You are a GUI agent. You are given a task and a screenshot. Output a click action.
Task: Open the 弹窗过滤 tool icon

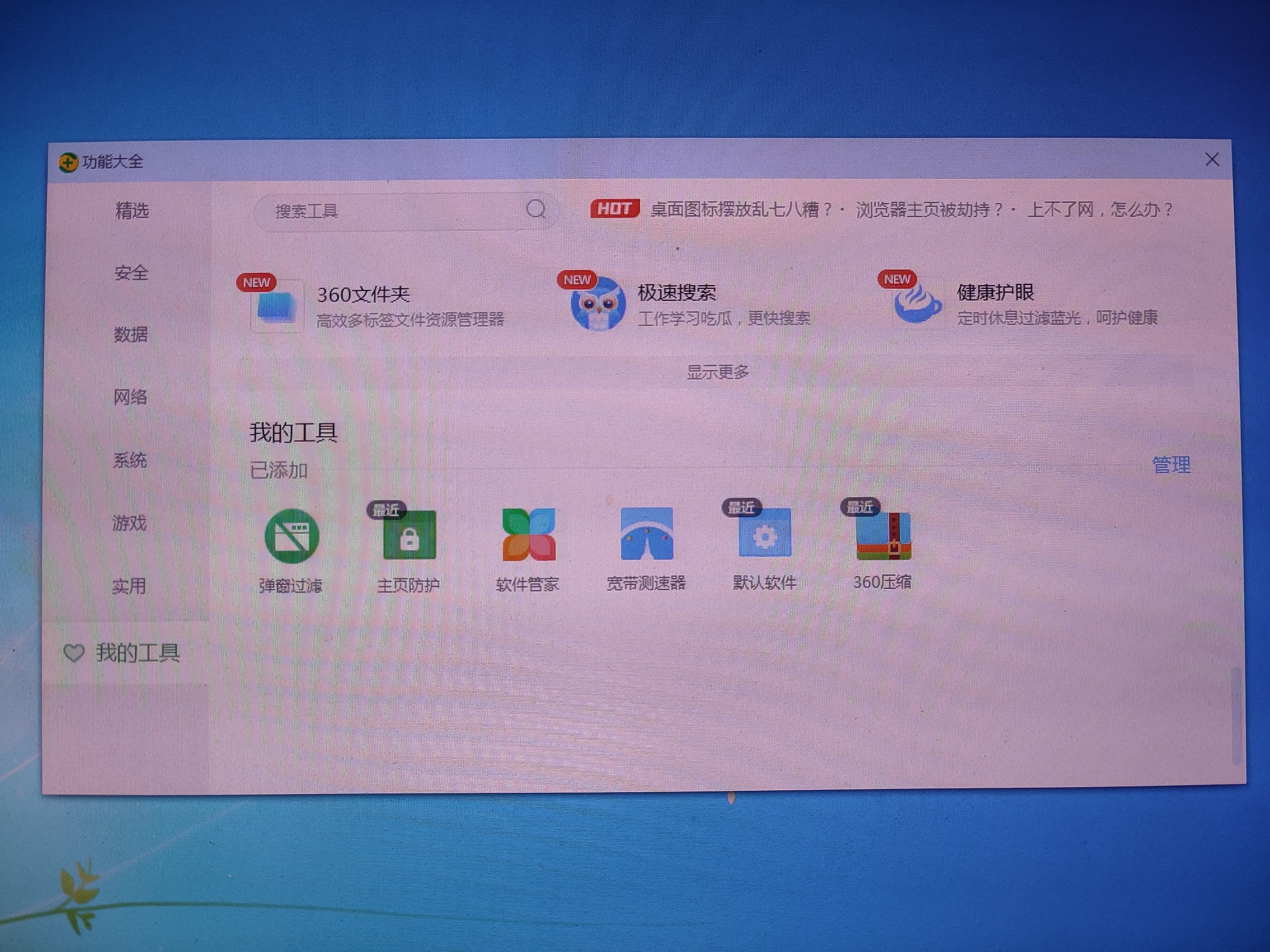pyautogui.click(x=291, y=536)
